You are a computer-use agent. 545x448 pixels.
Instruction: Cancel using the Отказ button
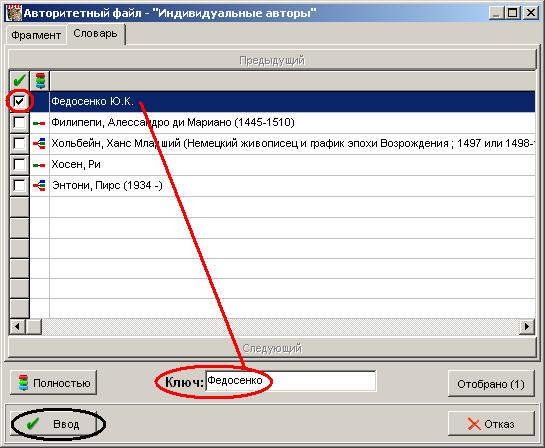point(491,424)
